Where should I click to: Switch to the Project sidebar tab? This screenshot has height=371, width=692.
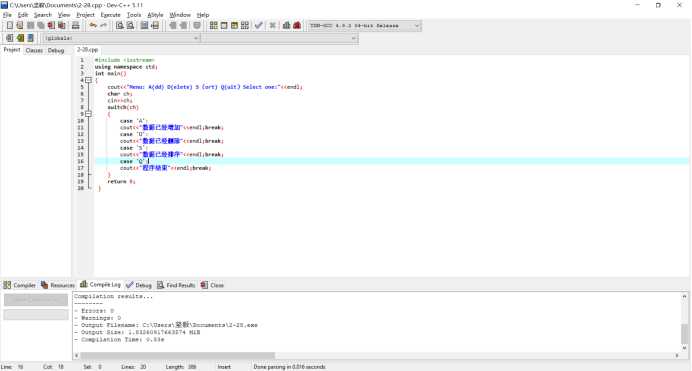pos(12,50)
